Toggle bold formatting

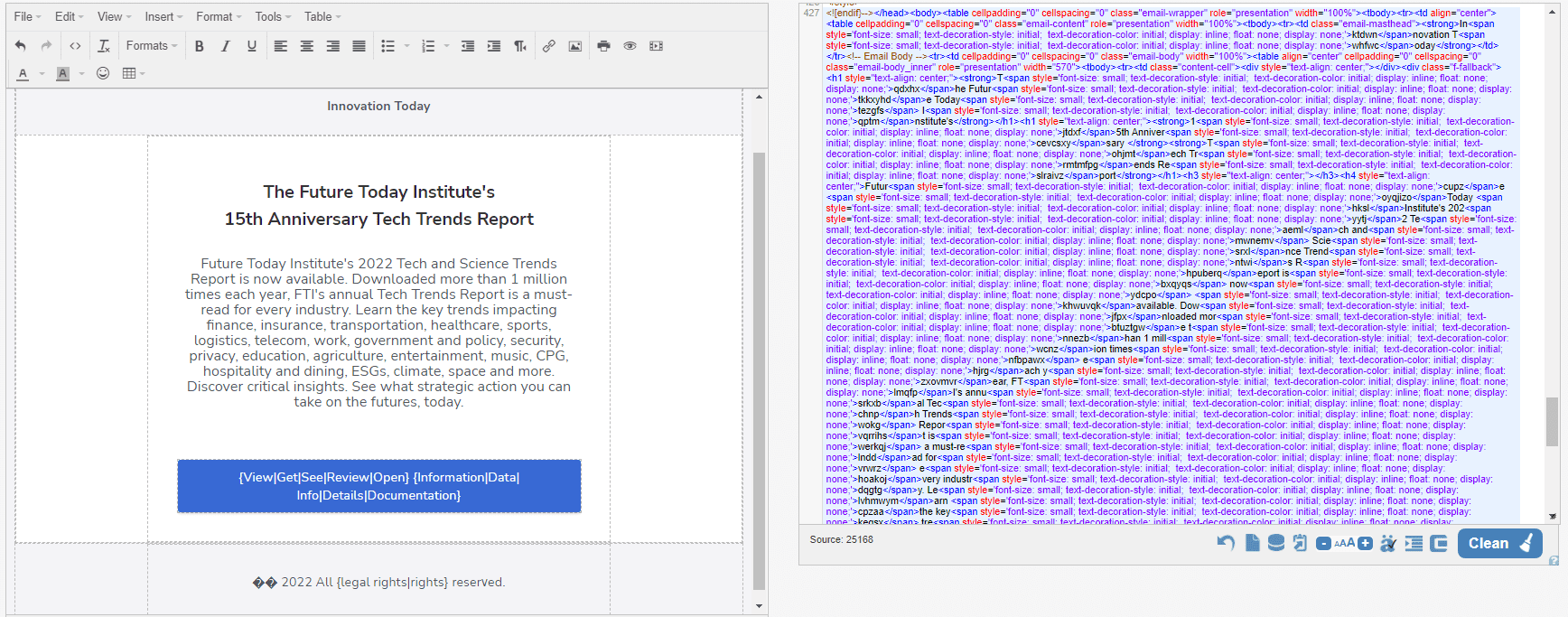[200, 46]
